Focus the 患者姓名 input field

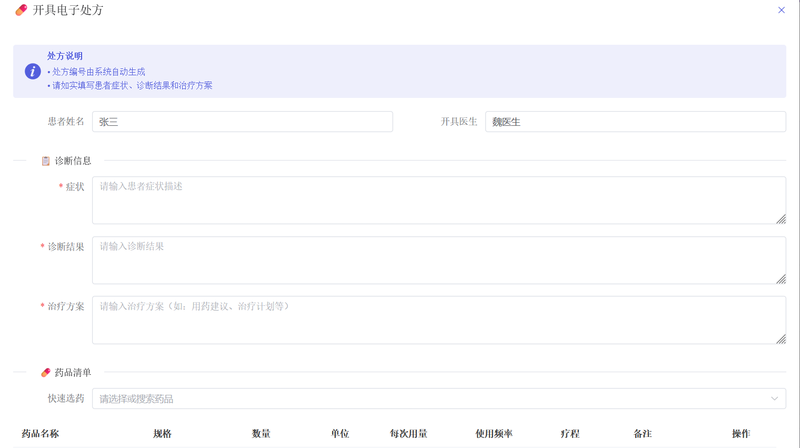tap(242, 121)
